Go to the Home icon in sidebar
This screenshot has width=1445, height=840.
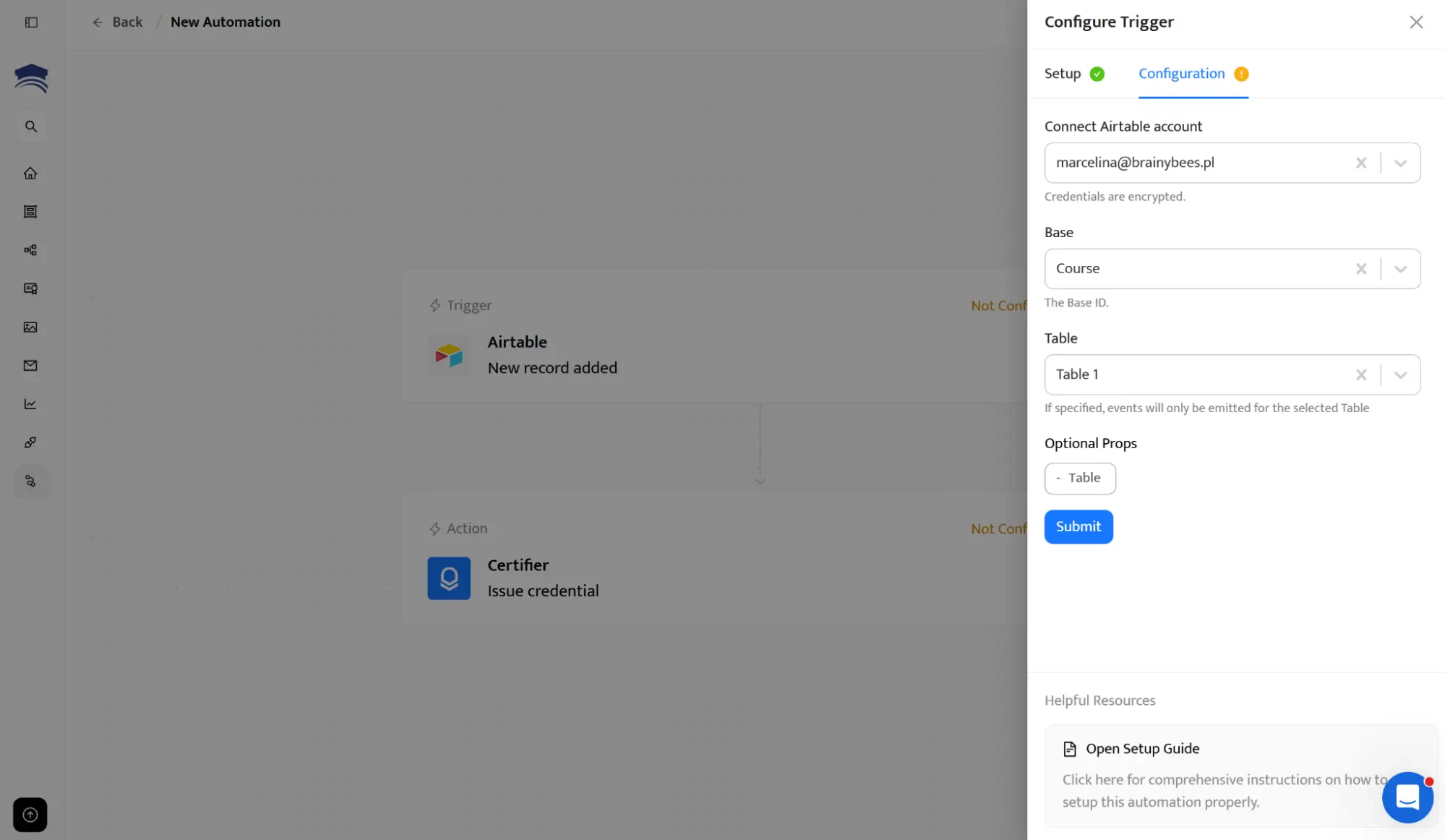[30, 173]
